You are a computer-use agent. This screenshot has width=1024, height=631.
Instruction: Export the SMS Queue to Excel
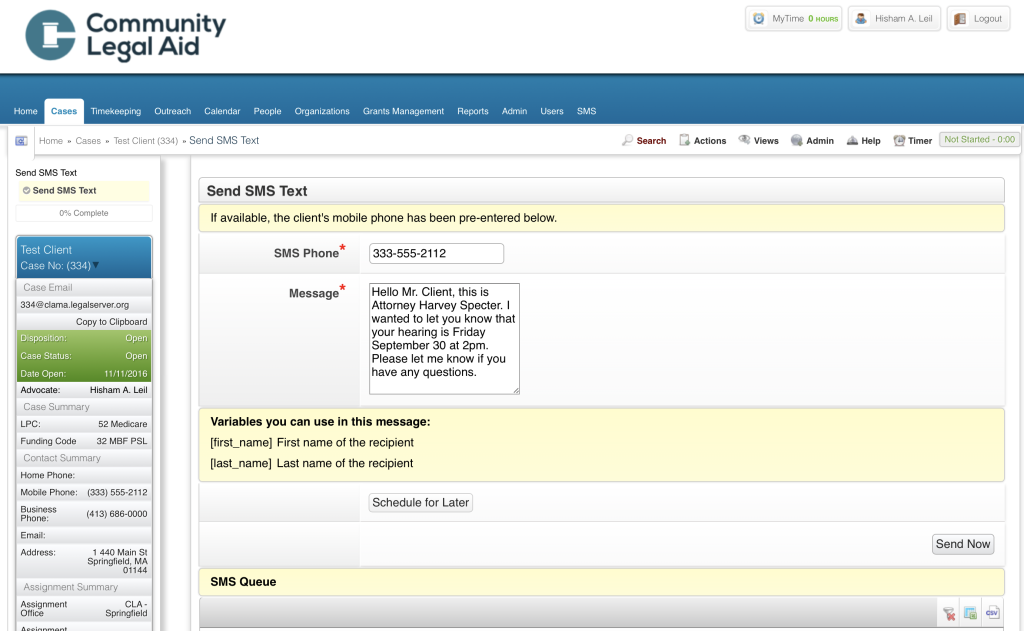pos(969,611)
